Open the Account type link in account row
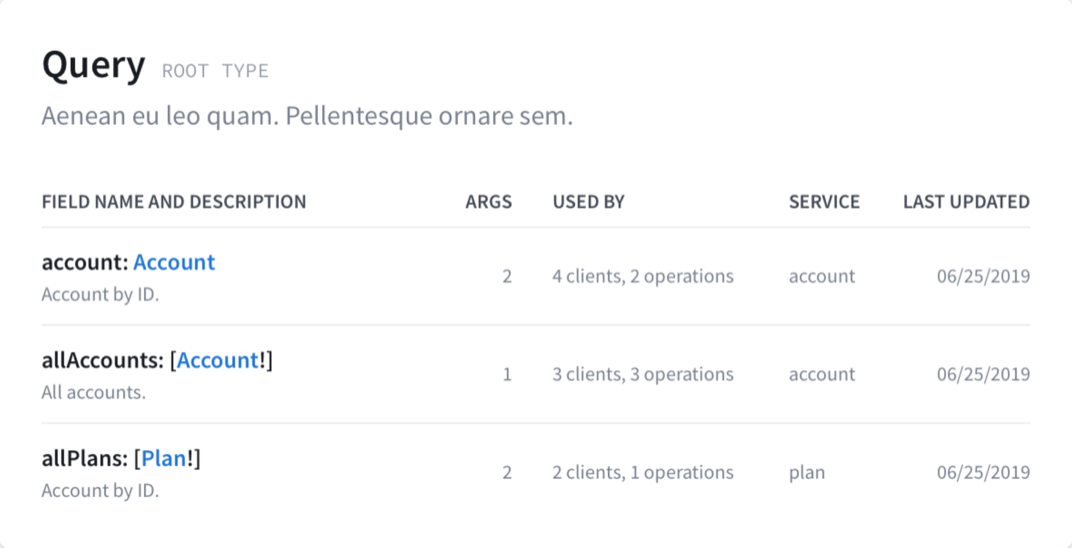The image size is (1072, 548). (174, 262)
